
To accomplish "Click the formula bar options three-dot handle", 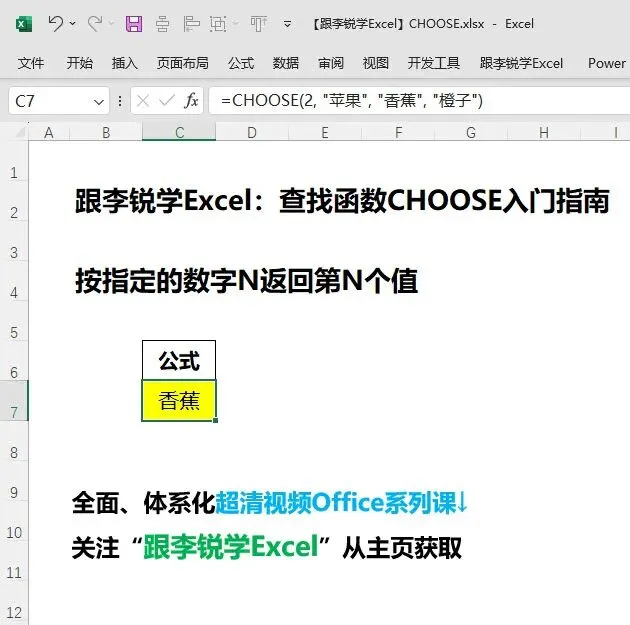I will coord(120,101).
